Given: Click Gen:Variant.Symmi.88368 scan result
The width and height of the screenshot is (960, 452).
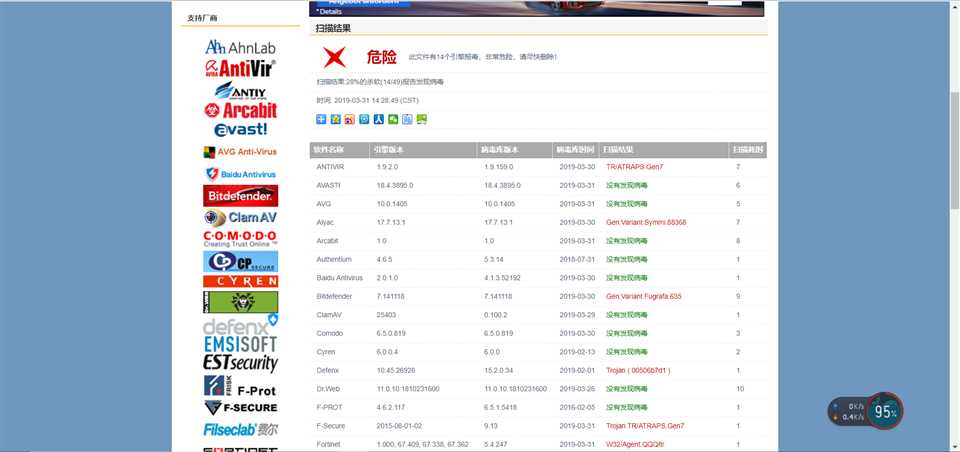Looking at the screenshot, I should pos(646,222).
